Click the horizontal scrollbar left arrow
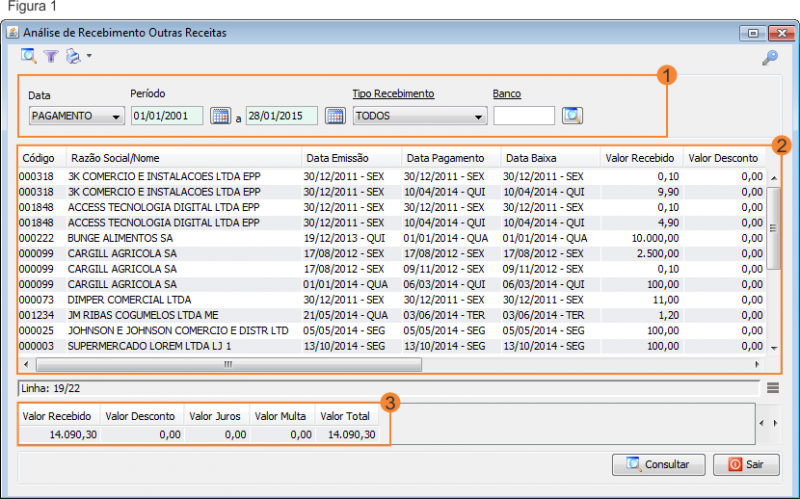This screenshot has height=499, width=800. pos(26,364)
